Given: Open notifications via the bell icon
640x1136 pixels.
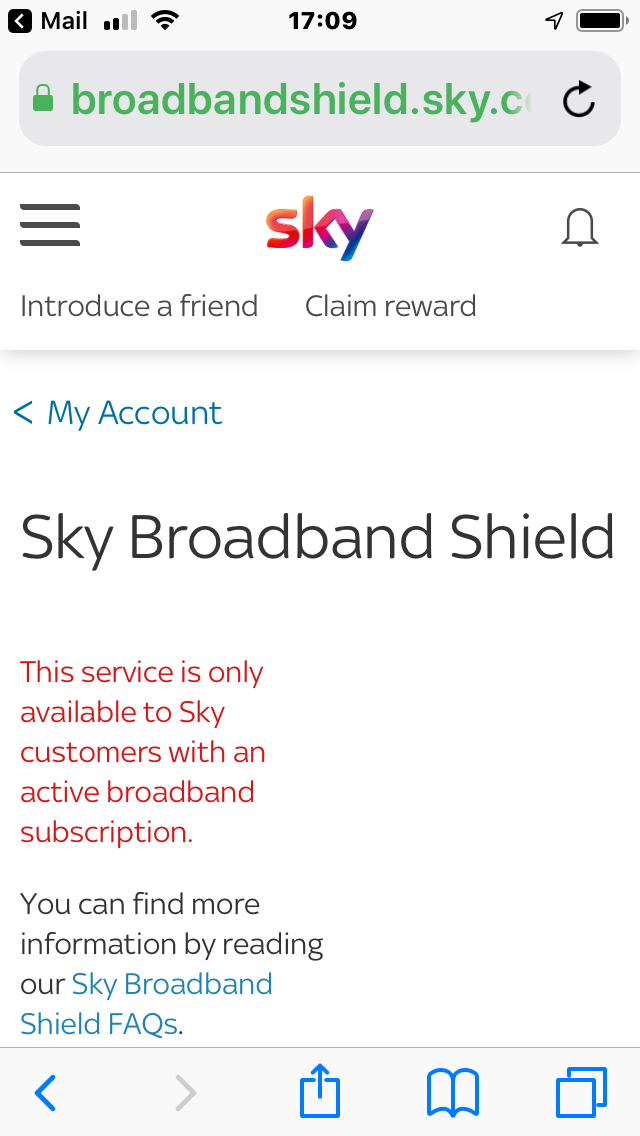Looking at the screenshot, I should [x=580, y=227].
